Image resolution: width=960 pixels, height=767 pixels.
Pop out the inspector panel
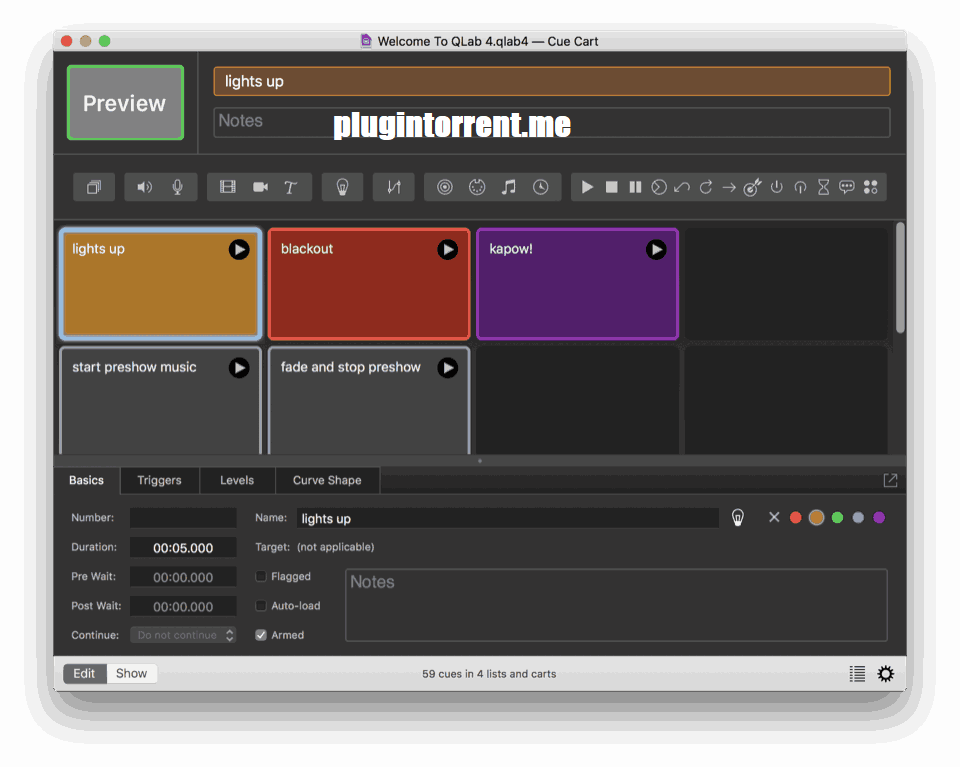point(890,481)
